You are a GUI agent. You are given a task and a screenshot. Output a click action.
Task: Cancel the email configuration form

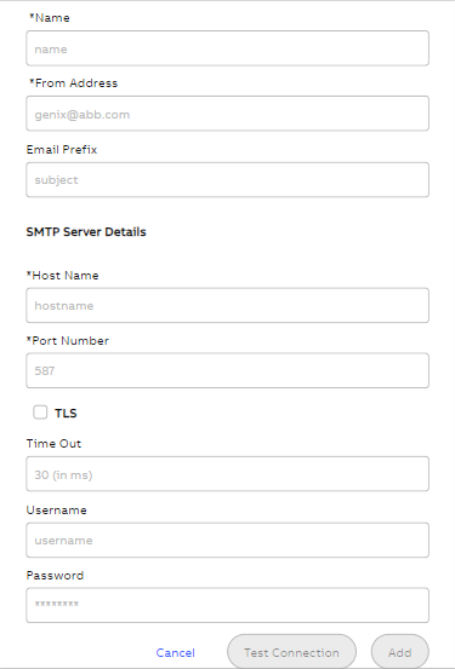coord(175,653)
